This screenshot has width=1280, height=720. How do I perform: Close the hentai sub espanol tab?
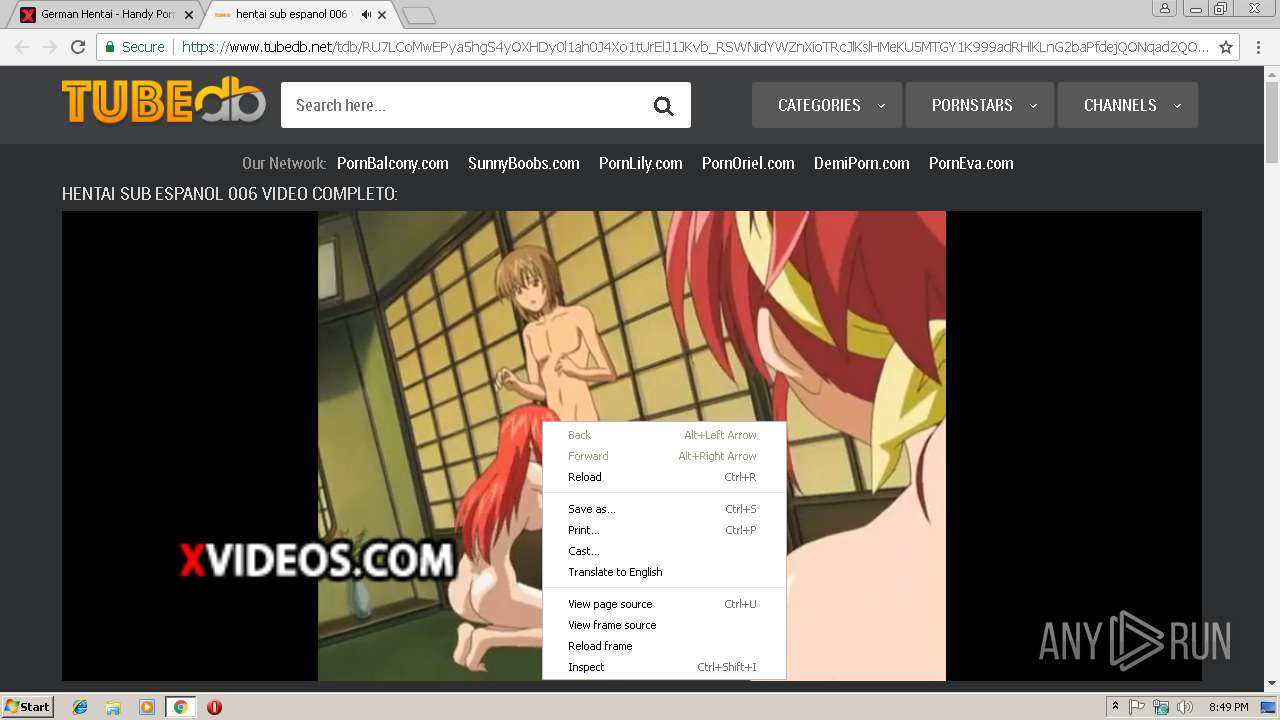click(382, 15)
